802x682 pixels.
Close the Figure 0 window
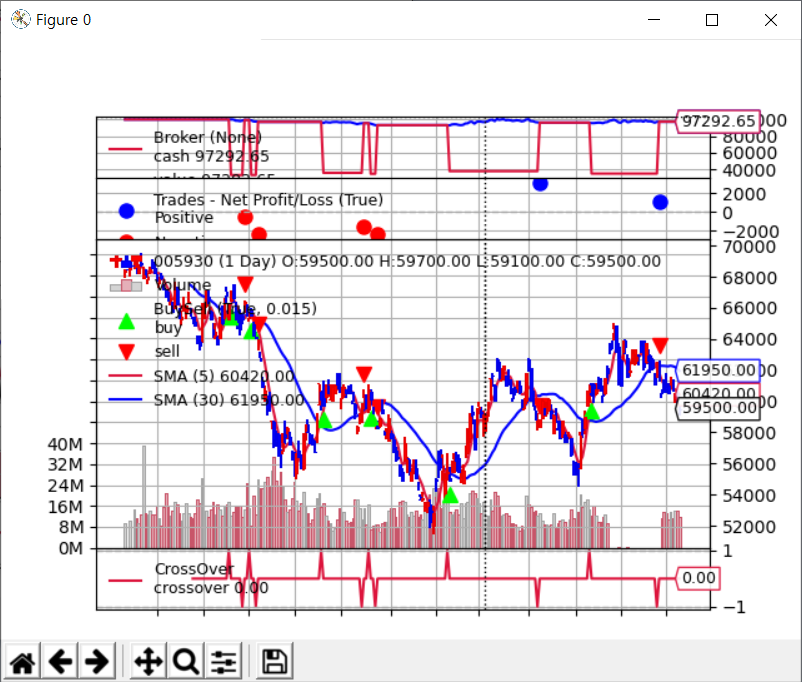click(x=771, y=20)
